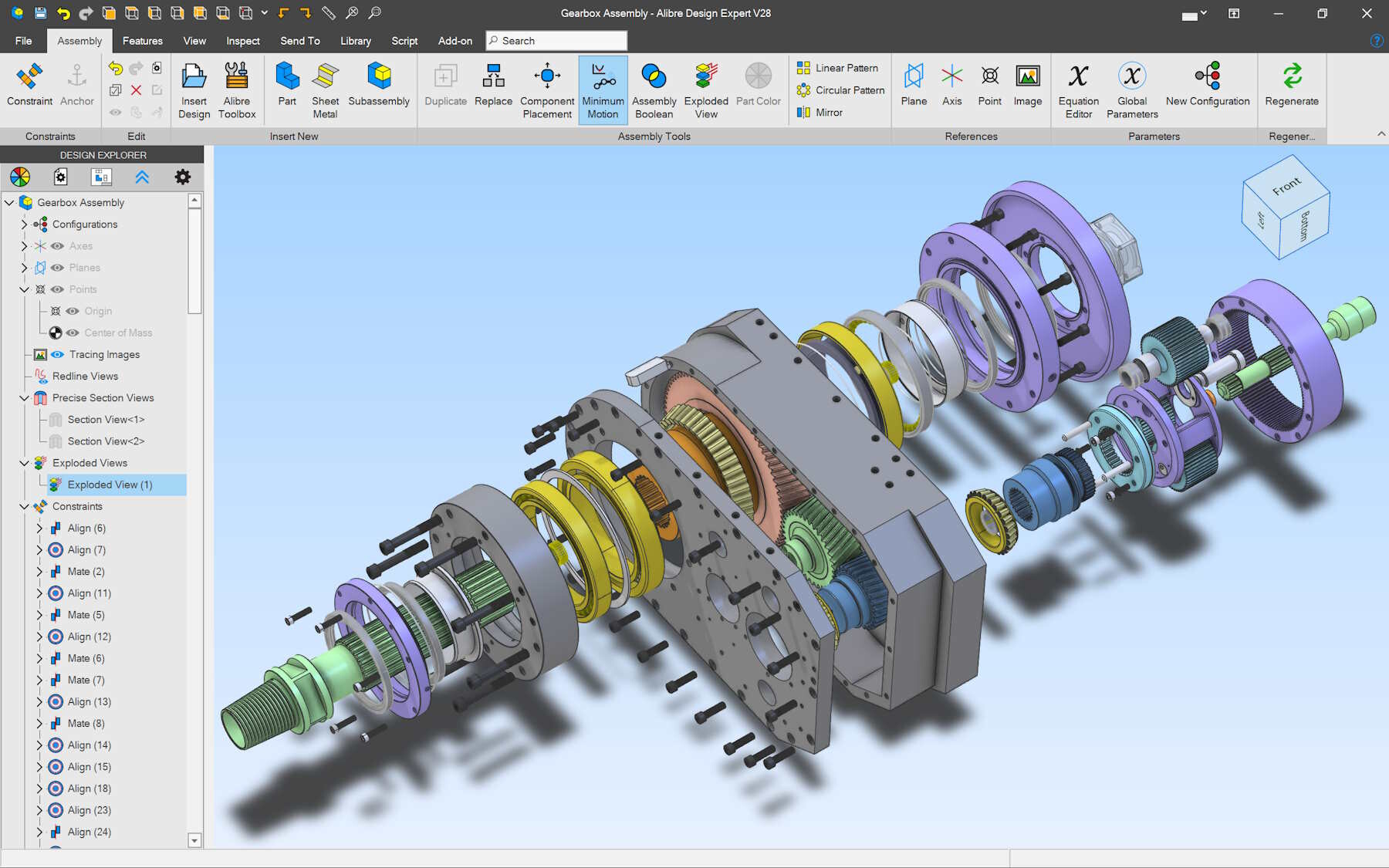Collapse the Constraints tree node
1389x868 pixels.
[24, 507]
